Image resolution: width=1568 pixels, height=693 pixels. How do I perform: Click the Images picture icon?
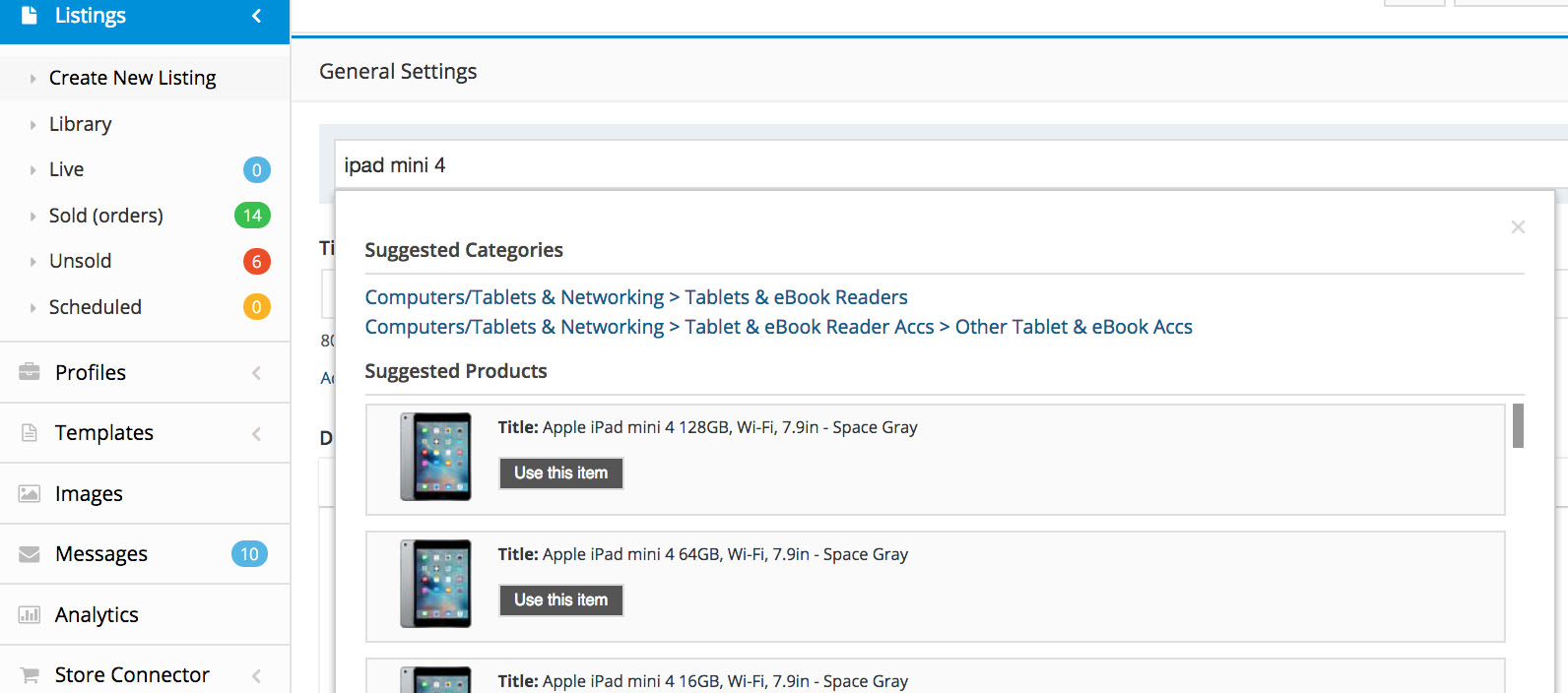pos(30,494)
